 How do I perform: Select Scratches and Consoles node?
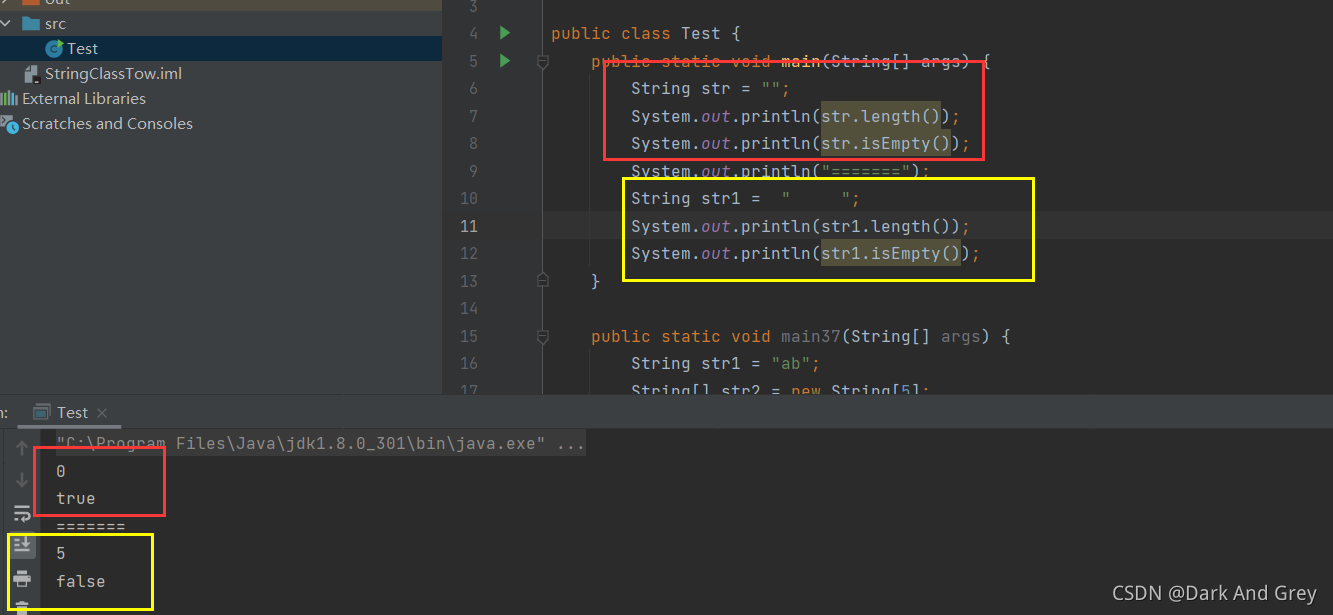107,123
